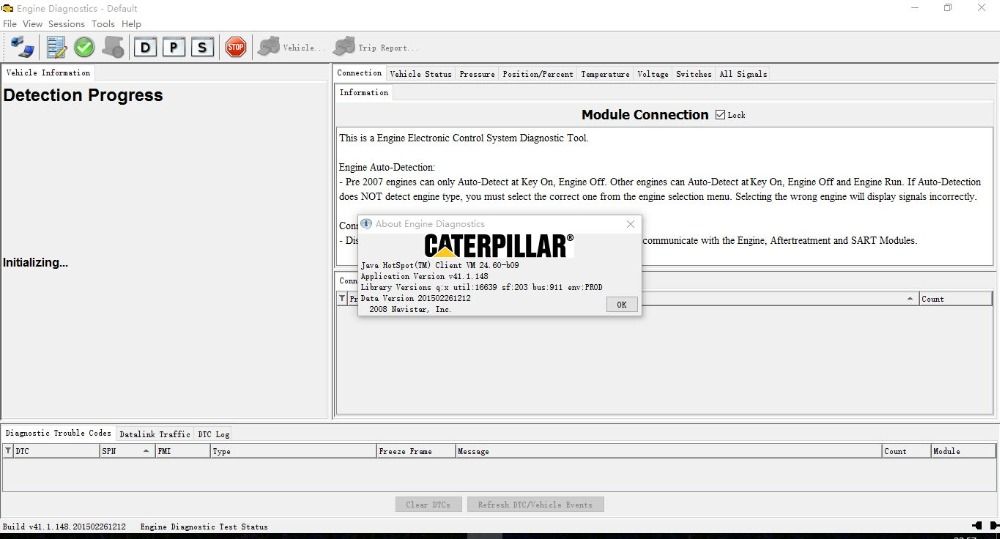Click the filter icon in connection table header

point(342,299)
